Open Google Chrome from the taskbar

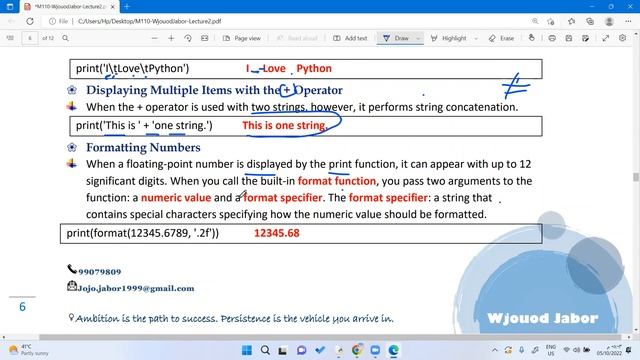(357, 350)
